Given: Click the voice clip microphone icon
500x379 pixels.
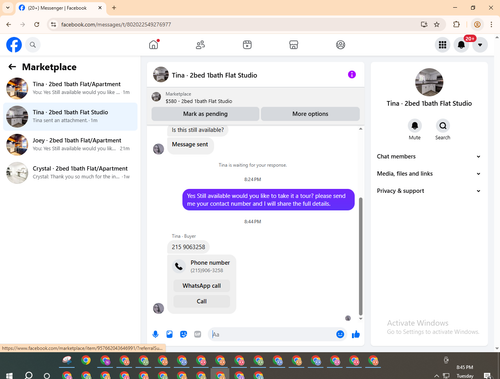Looking at the screenshot, I should click(155, 334).
